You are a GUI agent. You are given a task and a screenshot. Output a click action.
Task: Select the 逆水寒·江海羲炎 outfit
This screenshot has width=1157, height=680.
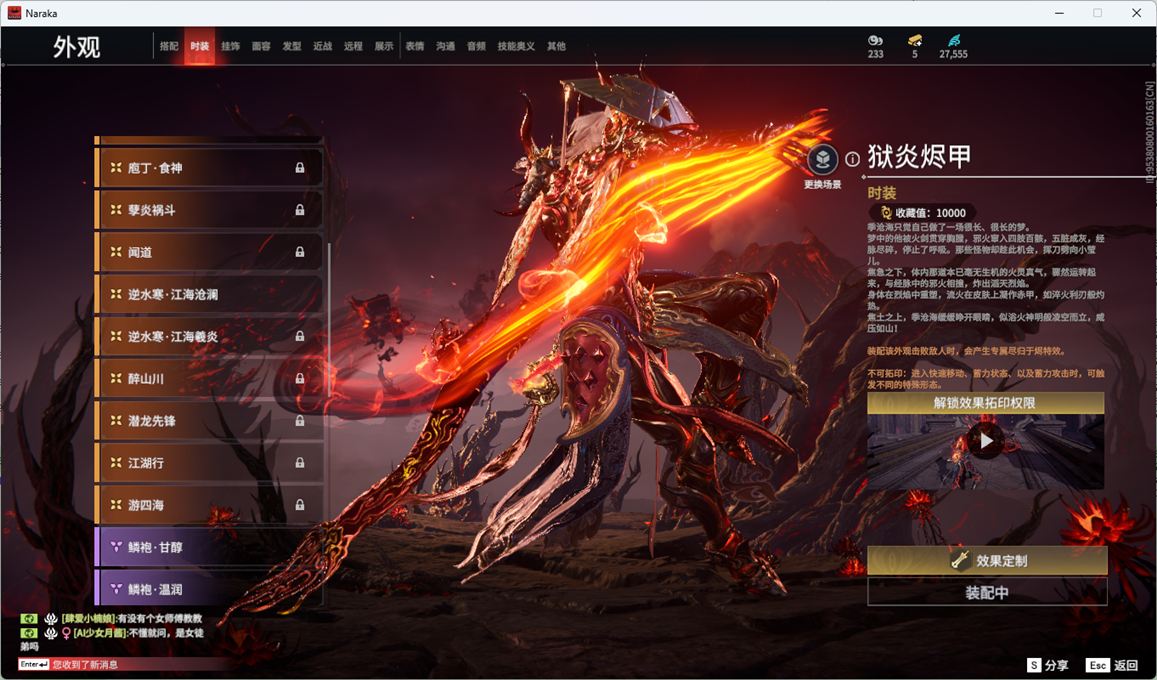click(210, 336)
